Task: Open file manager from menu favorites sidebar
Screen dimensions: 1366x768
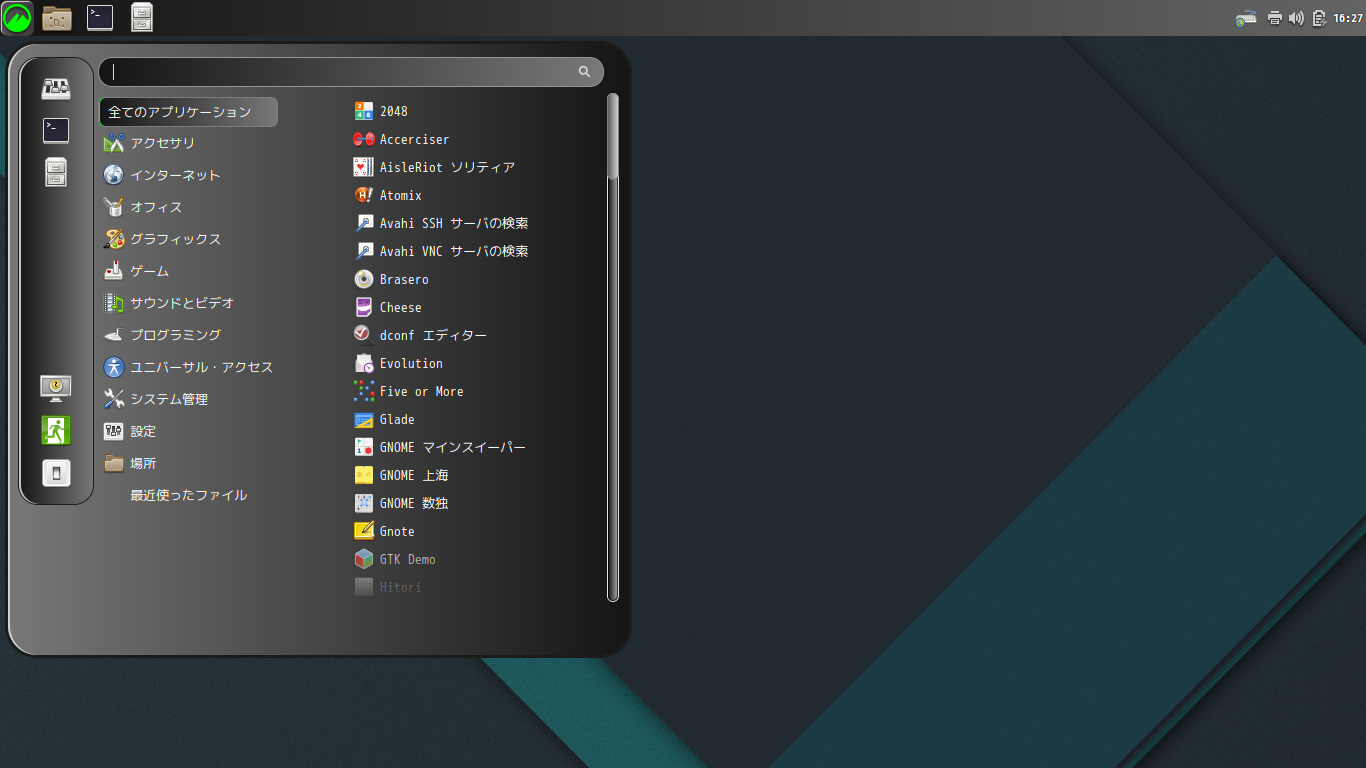Action: point(56,172)
